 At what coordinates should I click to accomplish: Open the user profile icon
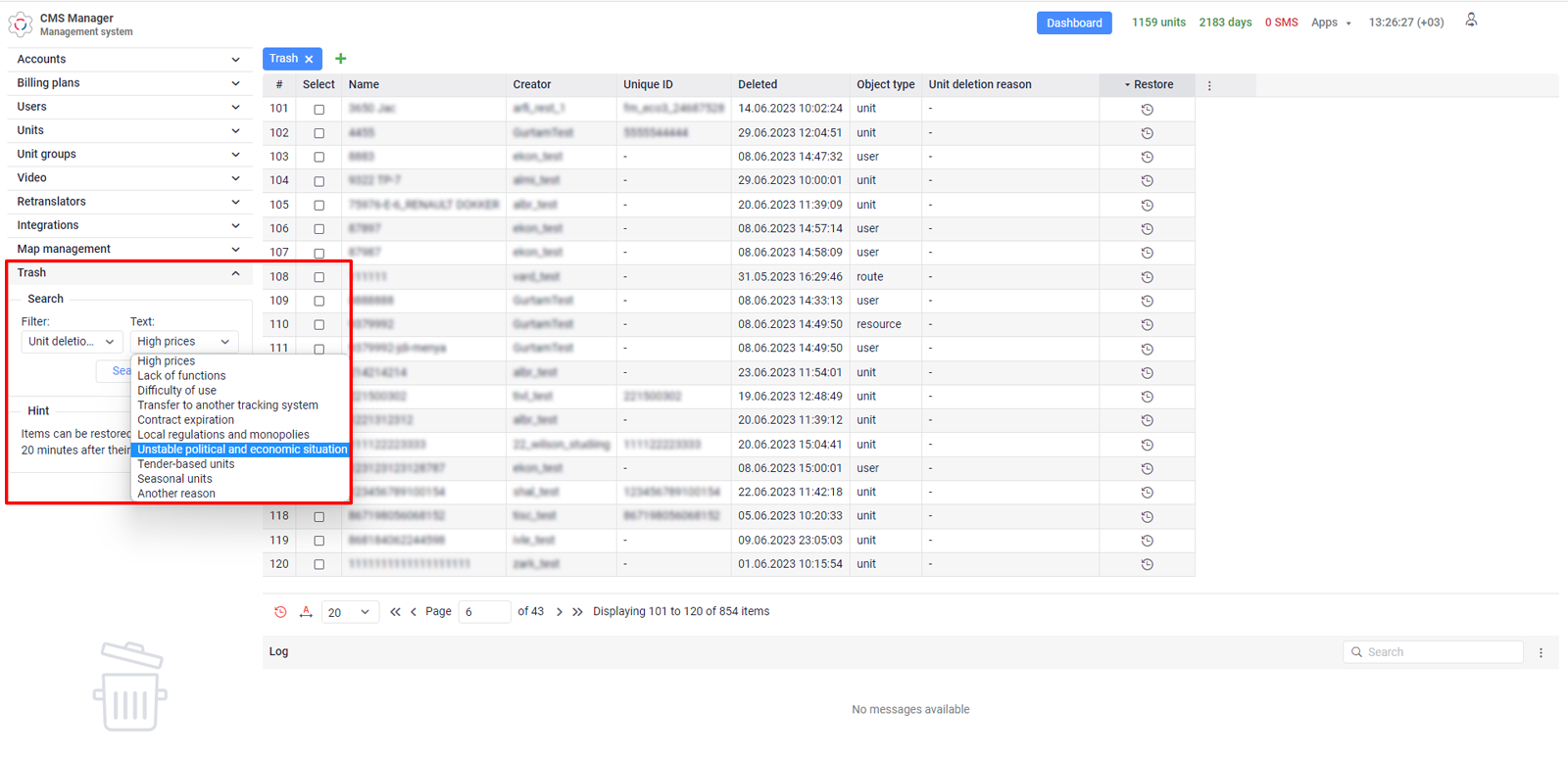point(1471,21)
